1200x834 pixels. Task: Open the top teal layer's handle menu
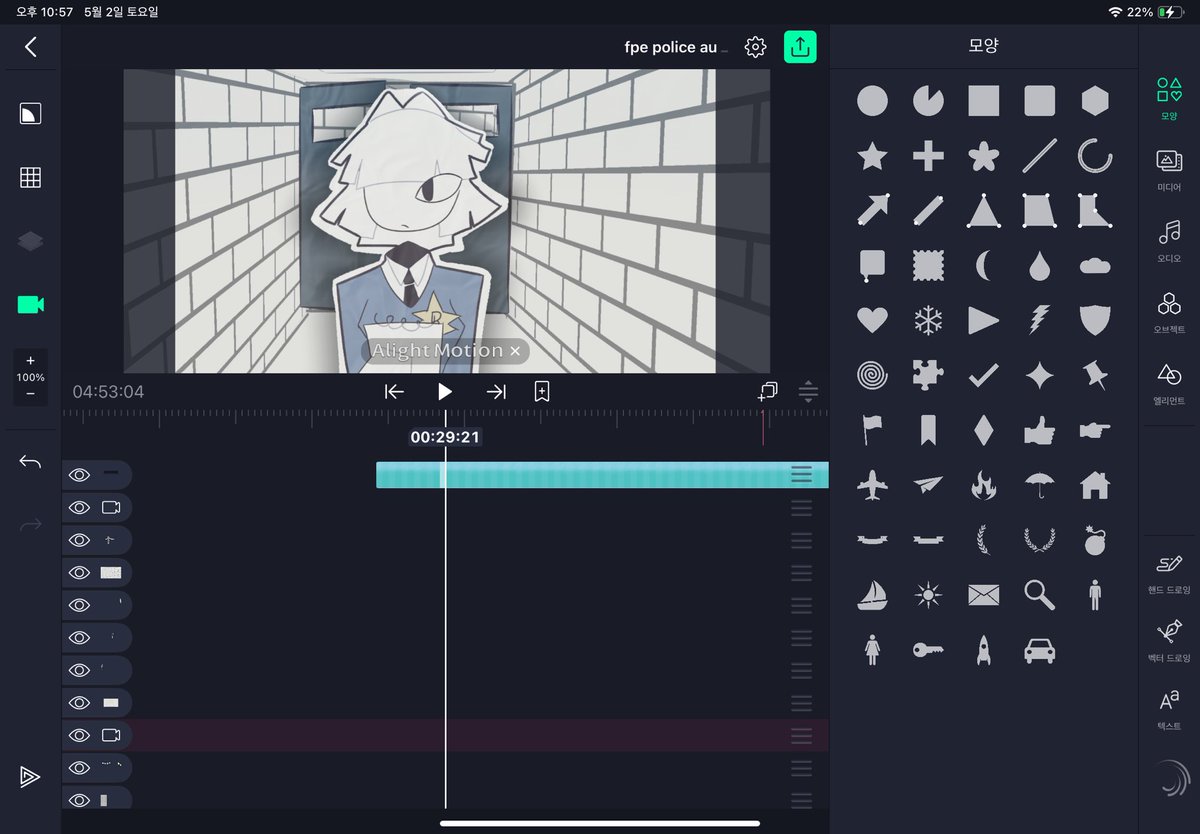click(x=801, y=475)
